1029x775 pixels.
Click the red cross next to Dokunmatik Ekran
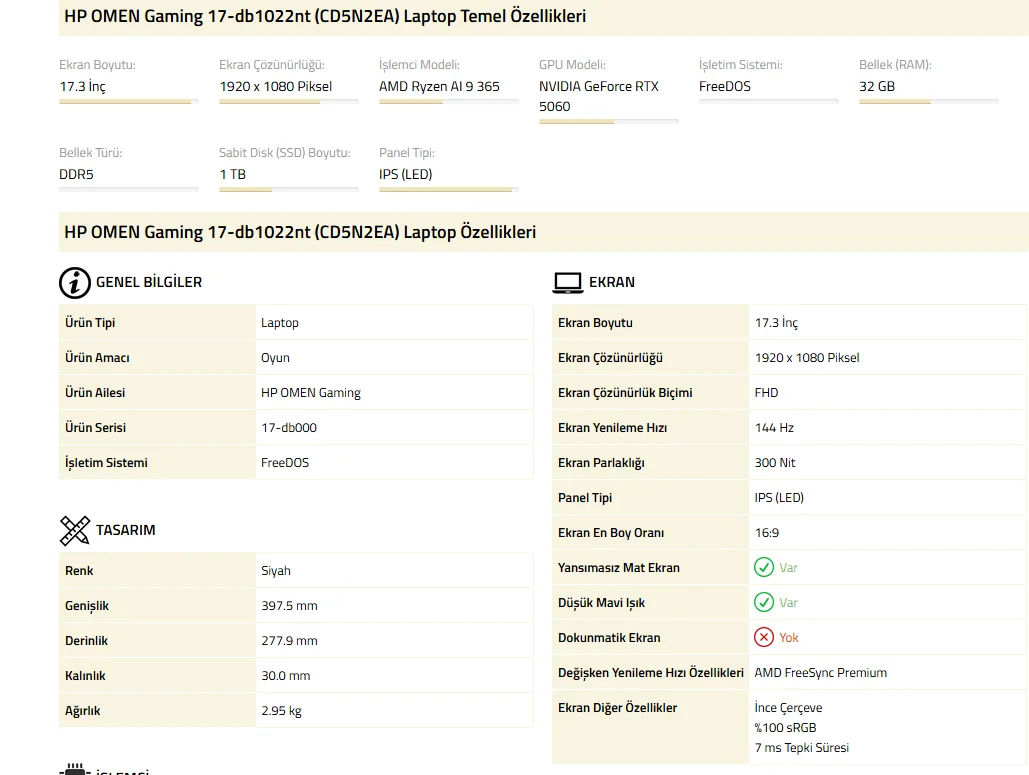764,637
